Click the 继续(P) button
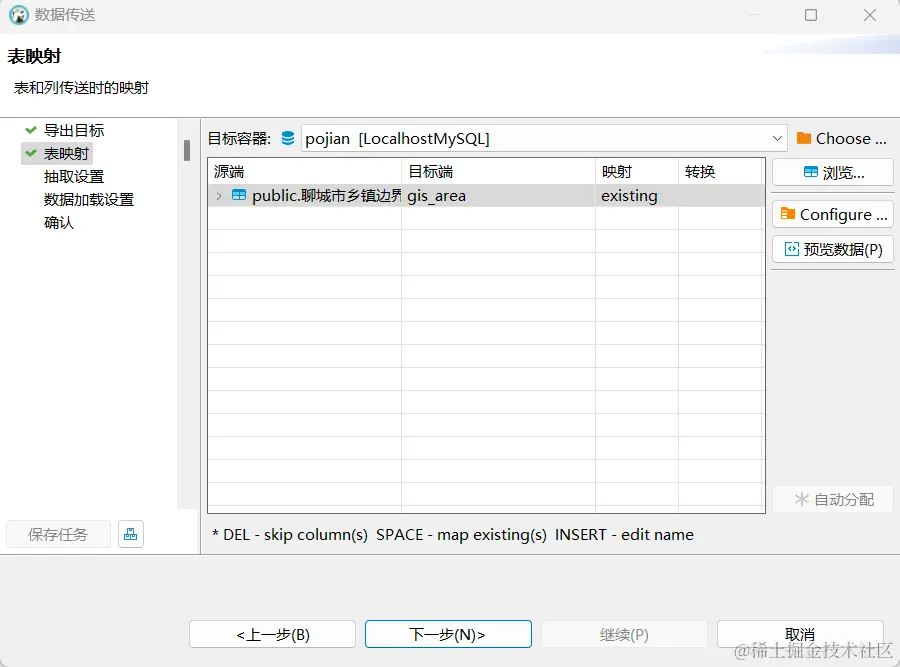 tap(624, 634)
